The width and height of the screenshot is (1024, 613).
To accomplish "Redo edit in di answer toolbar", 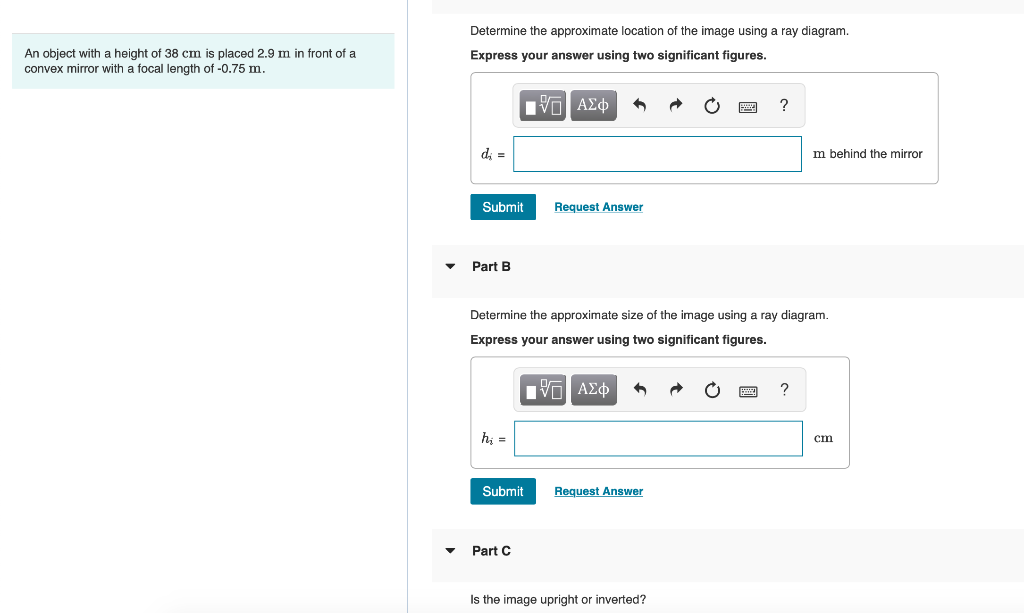I will pos(676,105).
